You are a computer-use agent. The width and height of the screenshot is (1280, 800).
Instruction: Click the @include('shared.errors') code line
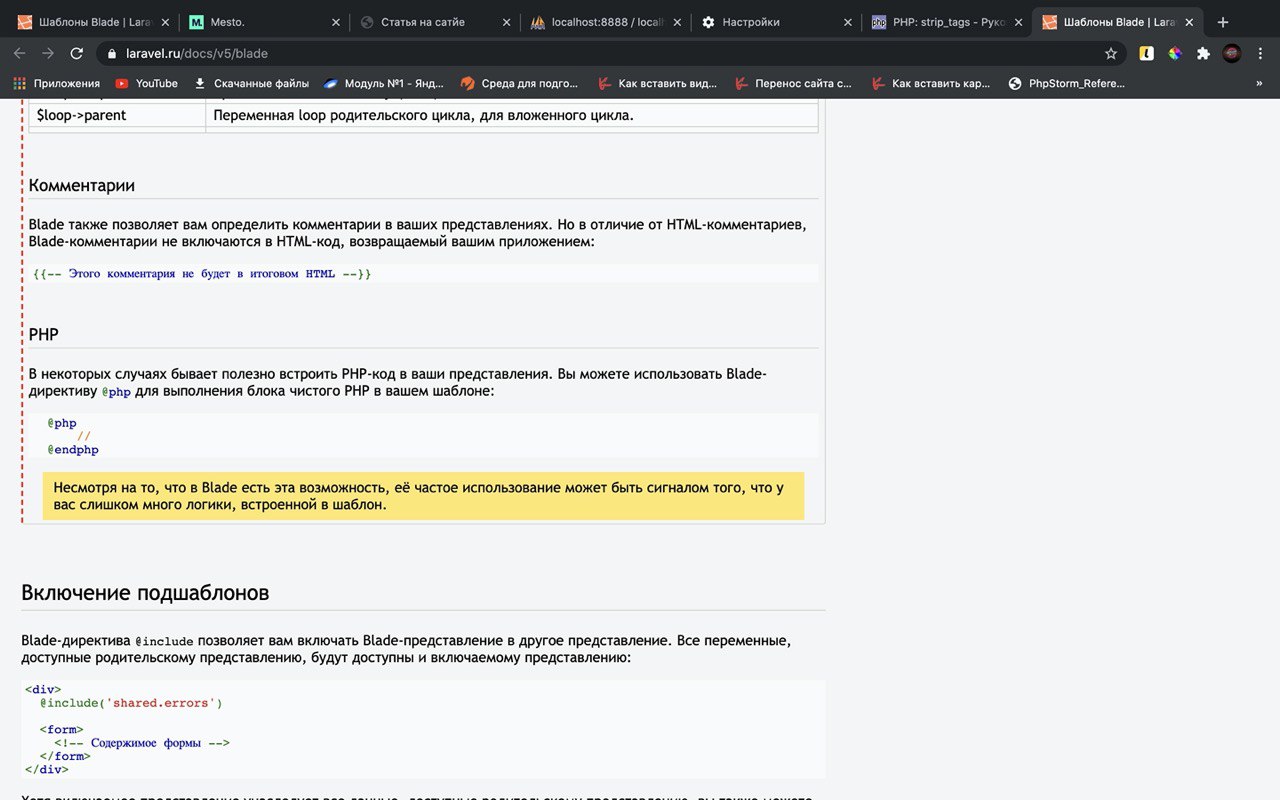pos(131,703)
